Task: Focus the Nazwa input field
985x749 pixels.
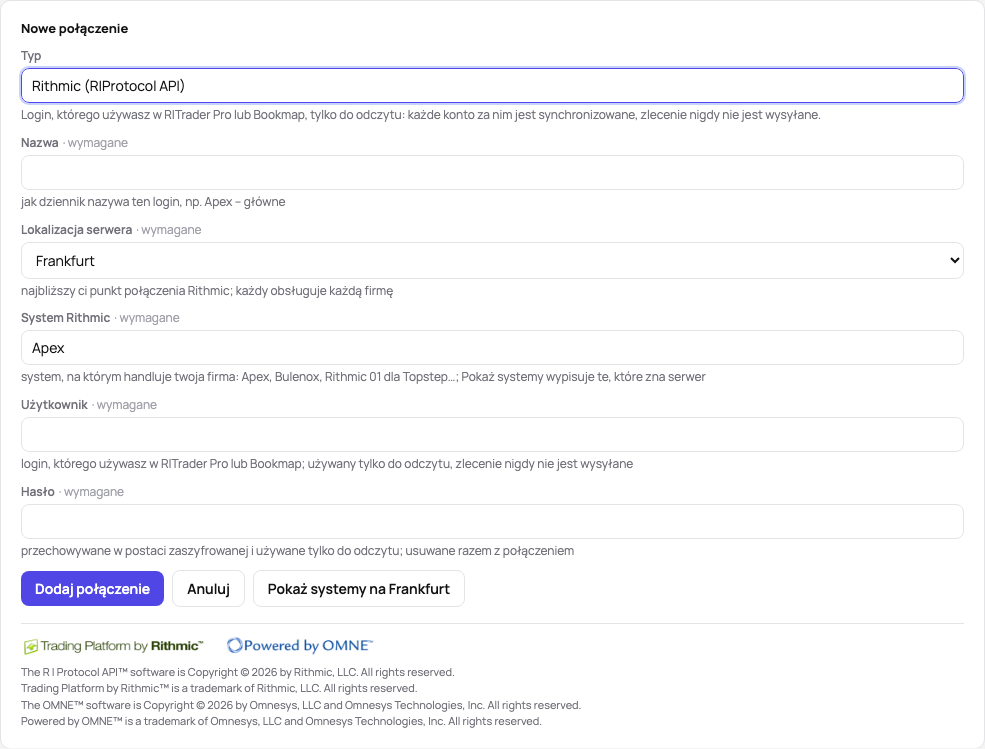Action: click(x=492, y=173)
